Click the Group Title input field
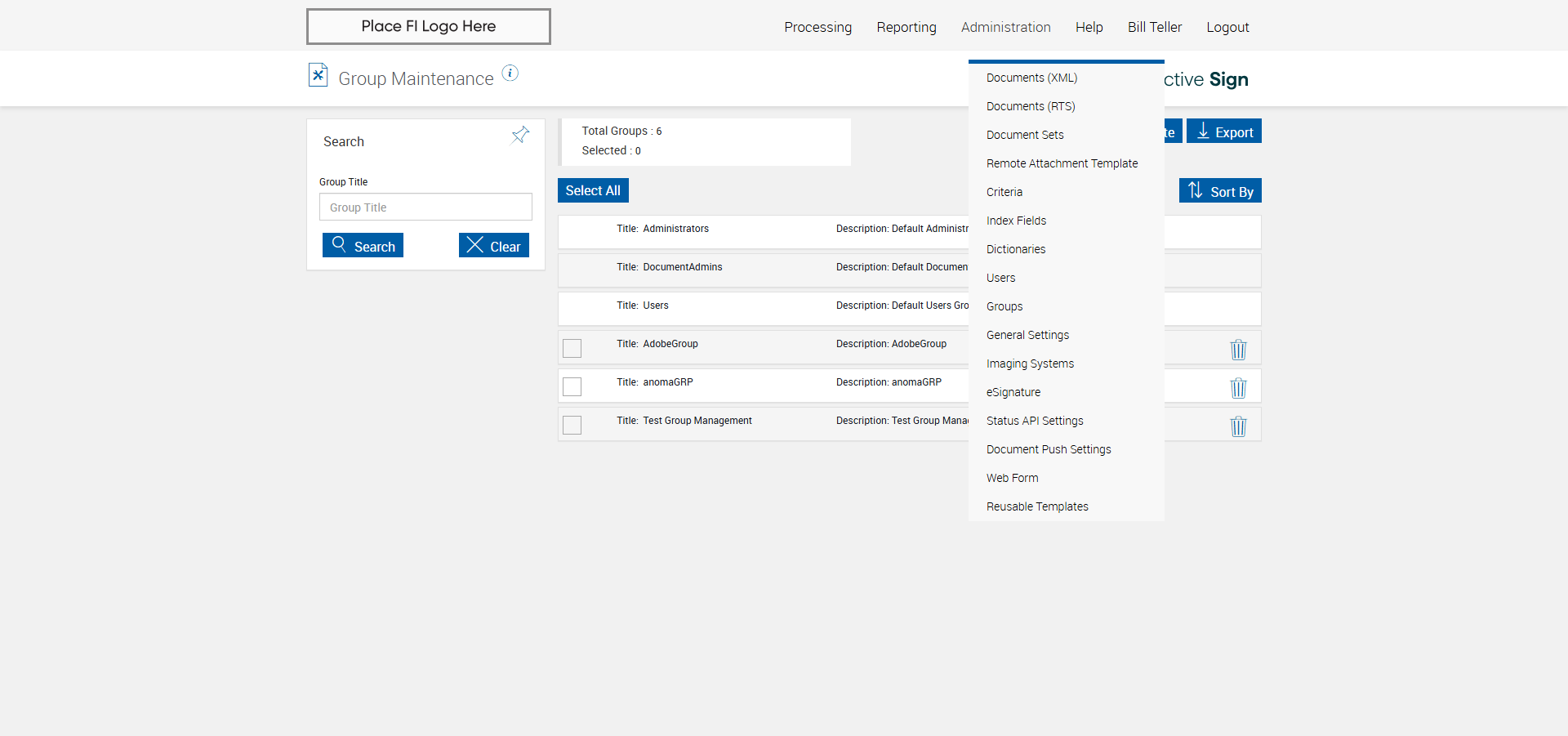1568x736 pixels. tap(425, 207)
